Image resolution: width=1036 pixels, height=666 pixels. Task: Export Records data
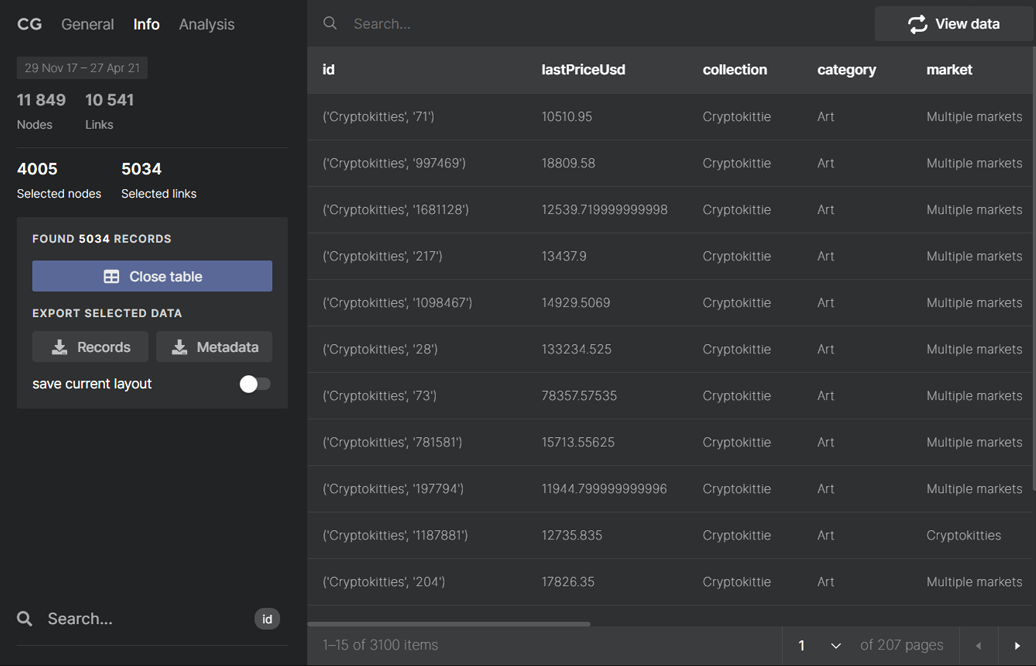tap(90, 347)
